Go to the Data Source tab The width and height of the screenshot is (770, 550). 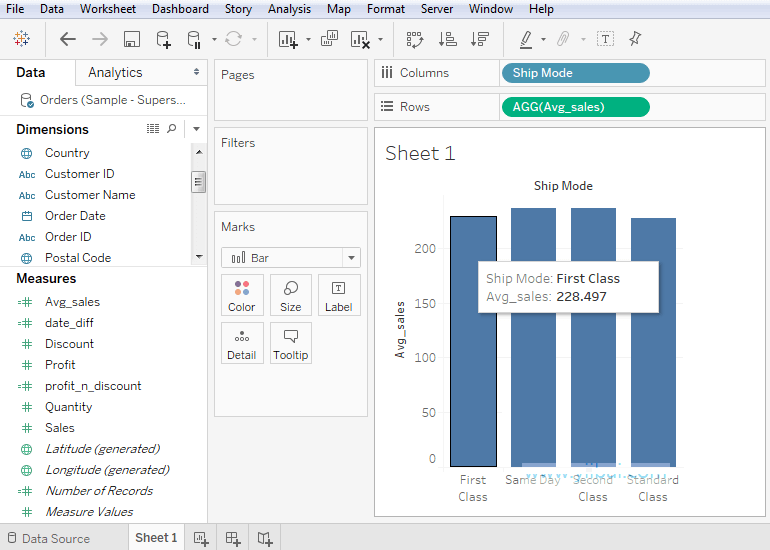49,539
